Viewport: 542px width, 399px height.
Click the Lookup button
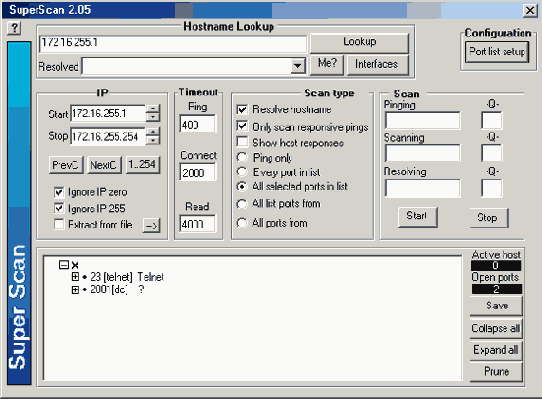359,43
